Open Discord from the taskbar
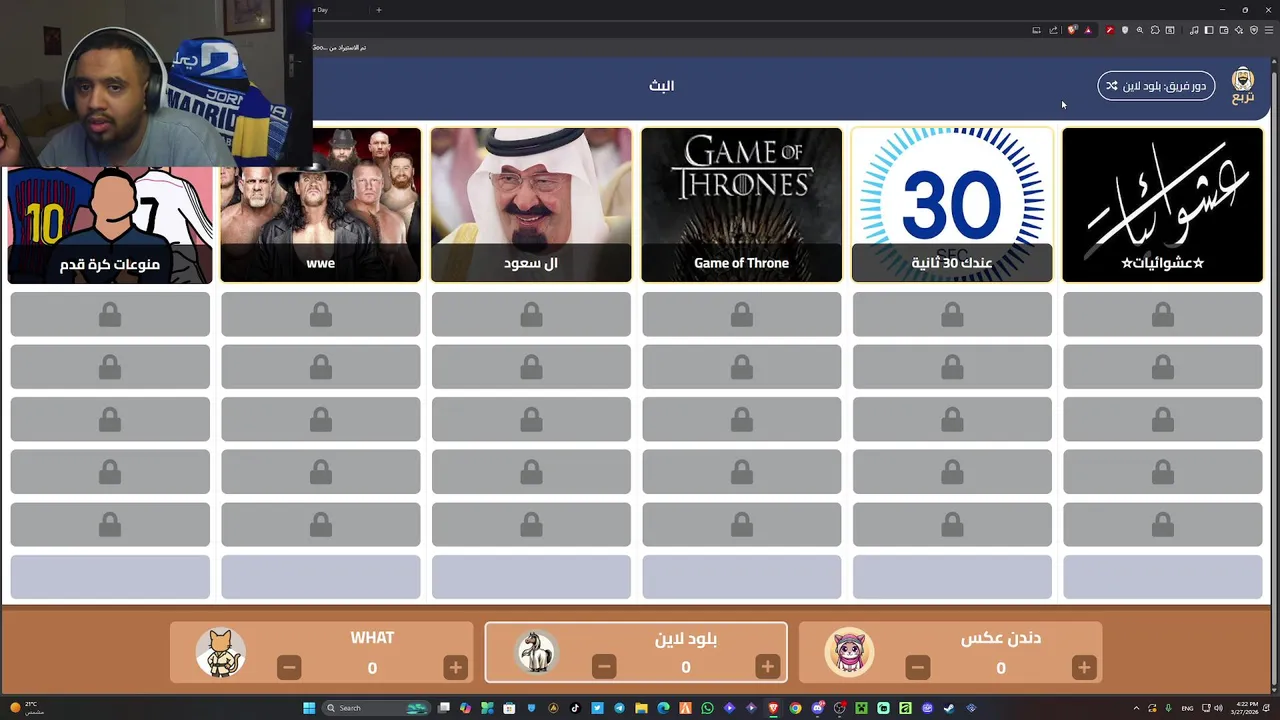The width and height of the screenshot is (1280, 720). pos(817,708)
